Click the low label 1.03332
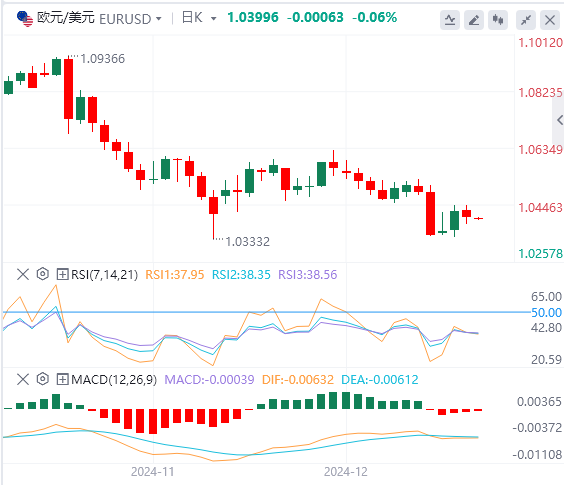 click(247, 242)
